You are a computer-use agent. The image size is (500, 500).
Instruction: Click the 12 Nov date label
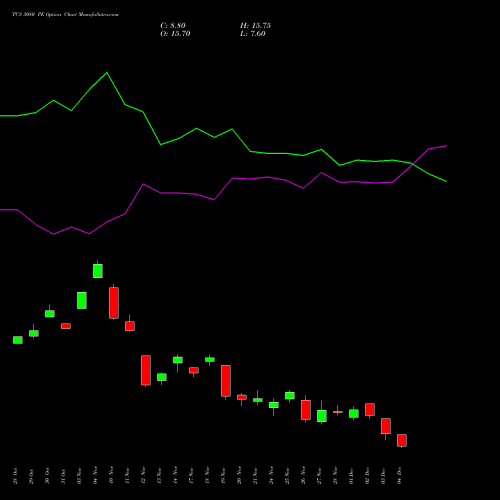(x=143, y=476)
